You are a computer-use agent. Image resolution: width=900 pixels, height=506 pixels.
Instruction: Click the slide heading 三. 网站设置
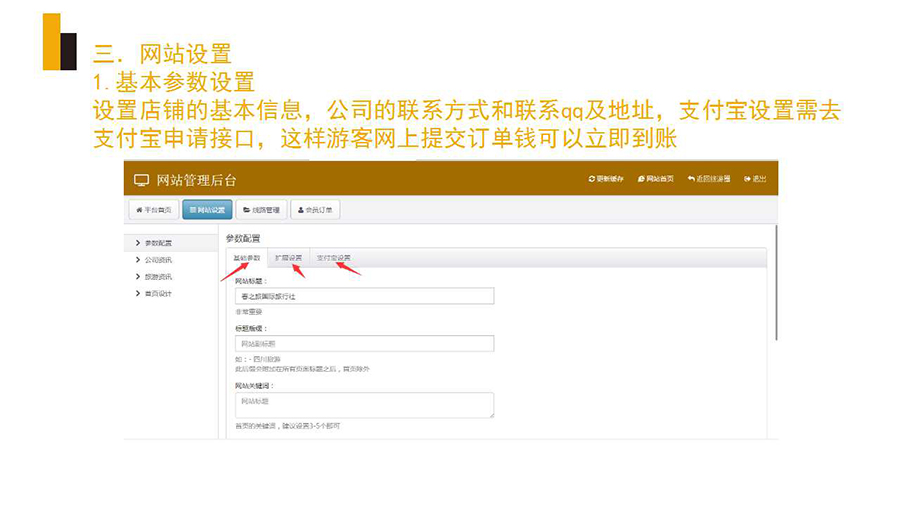pyautogui.click(x=162, y=55)
